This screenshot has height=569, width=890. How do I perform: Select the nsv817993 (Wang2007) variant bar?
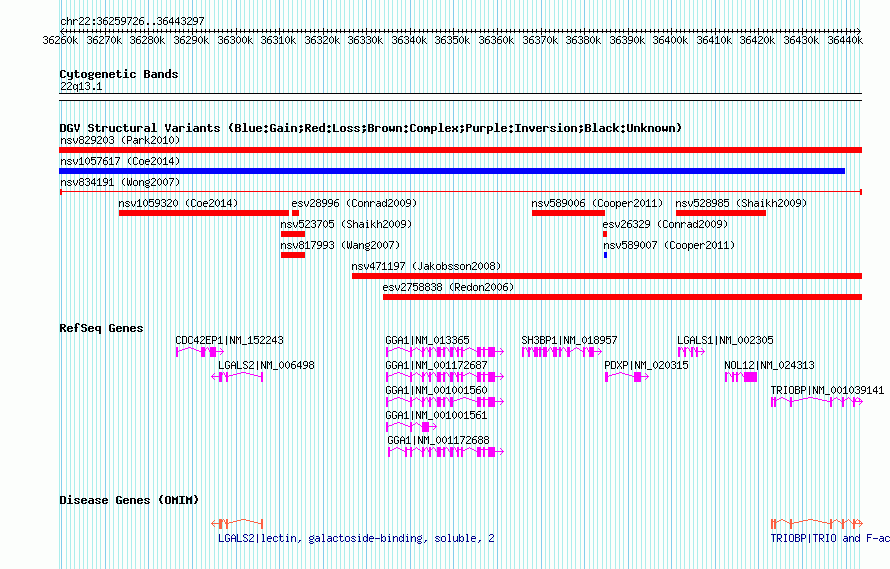coord(293,255)
